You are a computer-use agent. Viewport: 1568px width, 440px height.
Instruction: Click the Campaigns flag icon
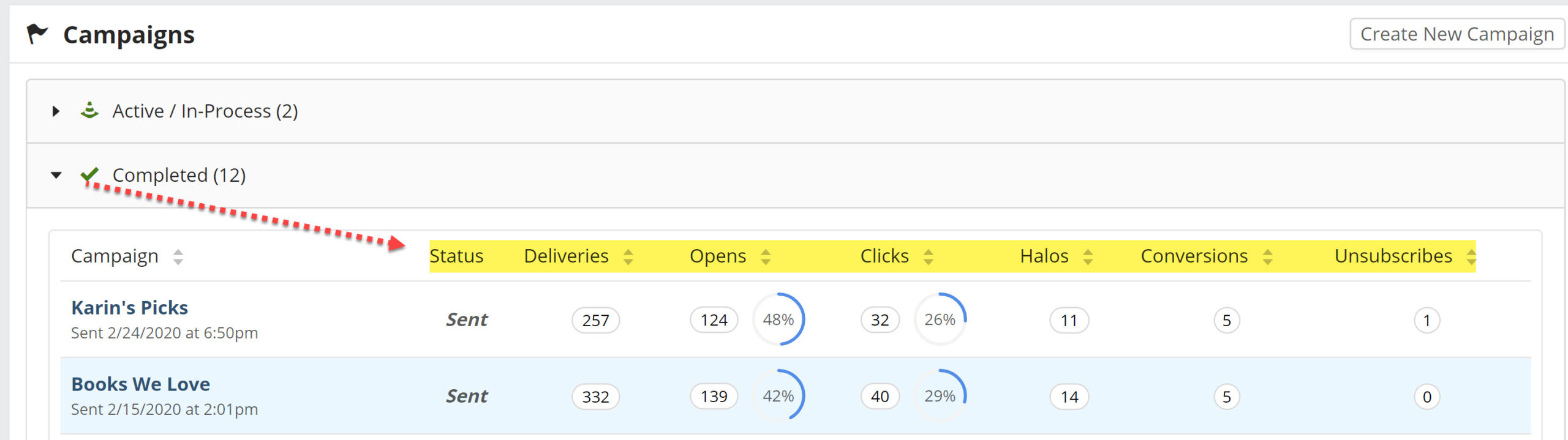[37, 34]
